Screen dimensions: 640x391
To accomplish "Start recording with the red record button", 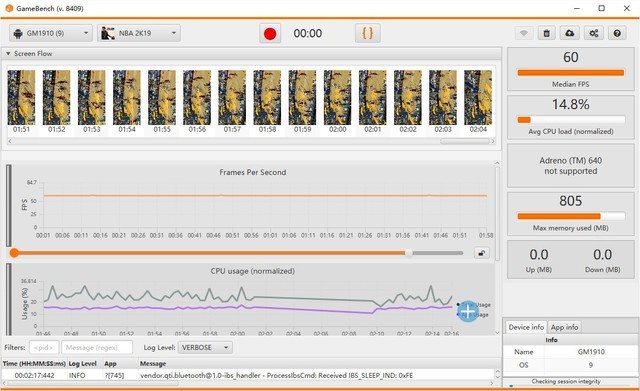I will (x=270, y=33).
